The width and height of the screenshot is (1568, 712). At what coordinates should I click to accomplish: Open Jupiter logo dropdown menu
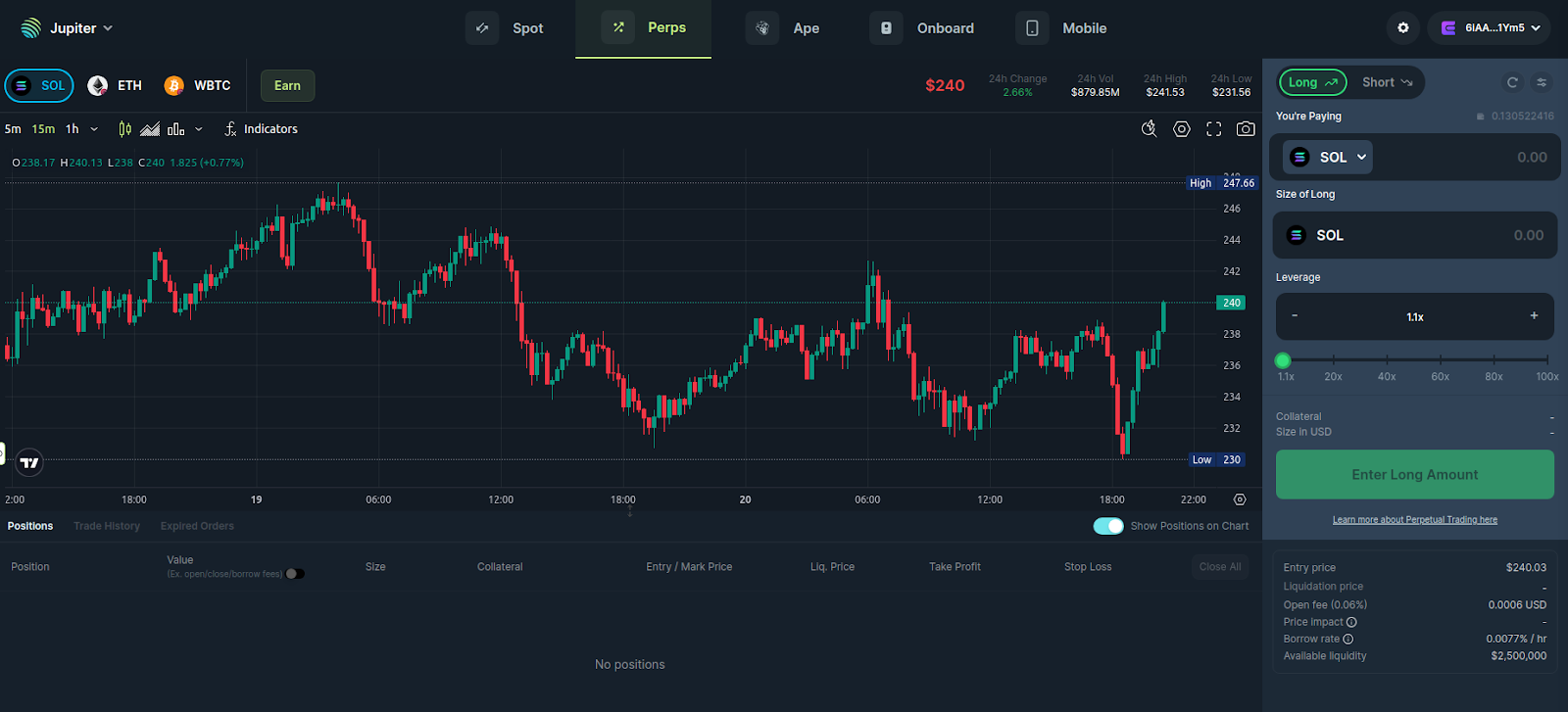[x=67, y=28]
